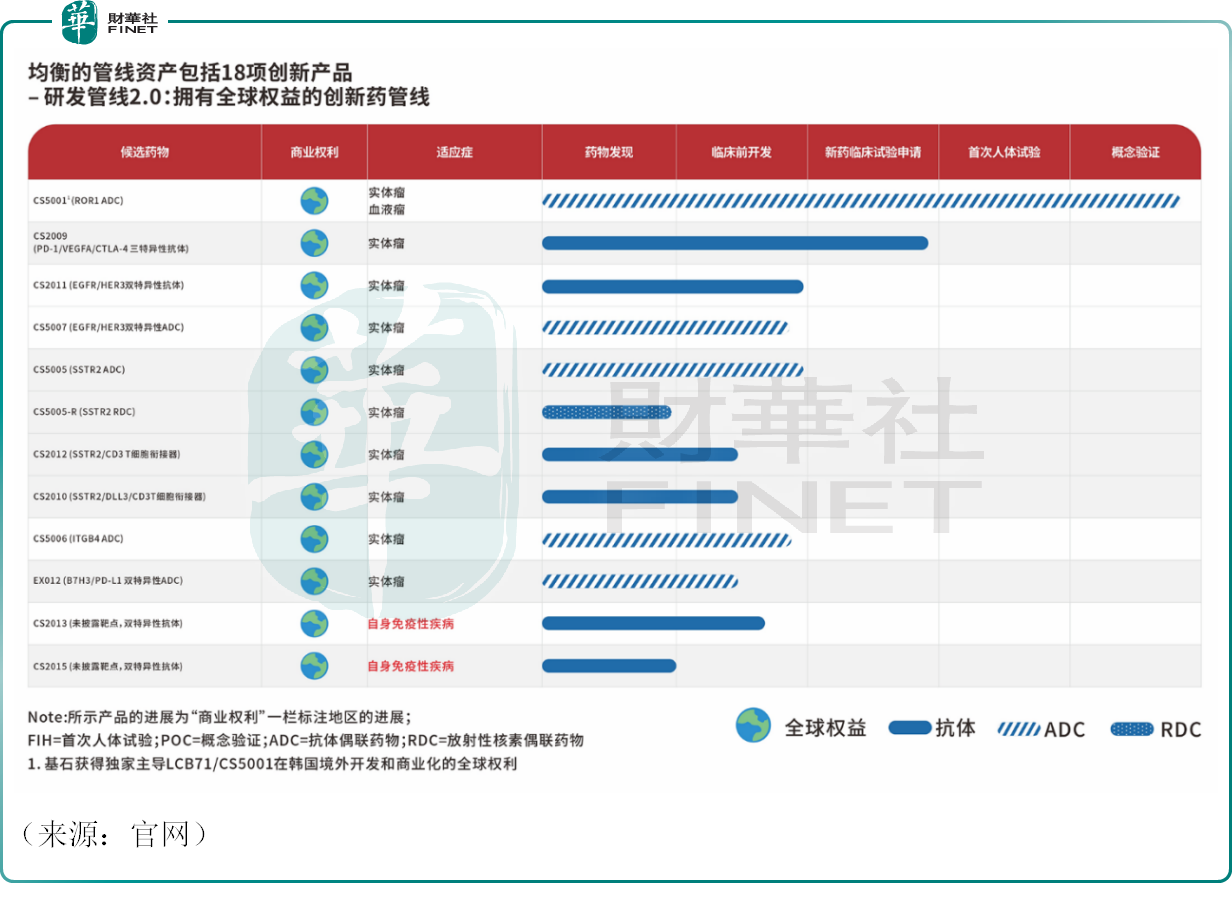The image size is (1232, 903).
Task: Select the 商业权利 column header
Action: pos(314,152)
